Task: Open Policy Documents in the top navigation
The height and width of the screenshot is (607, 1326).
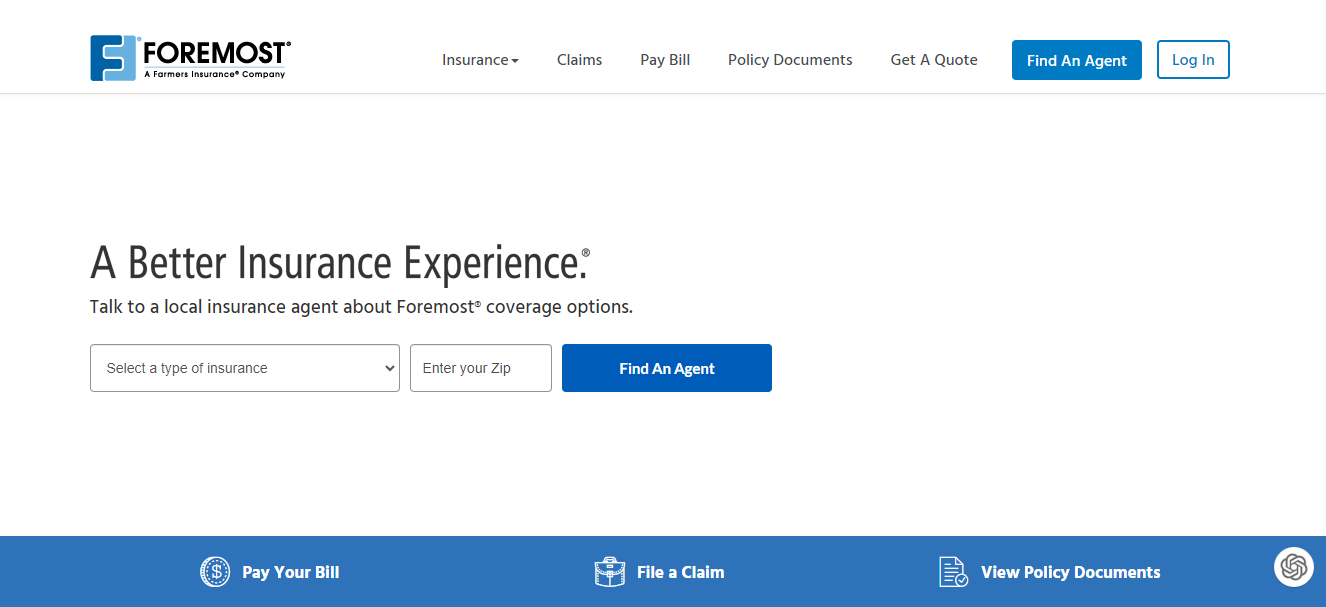Action: (790, 60)
